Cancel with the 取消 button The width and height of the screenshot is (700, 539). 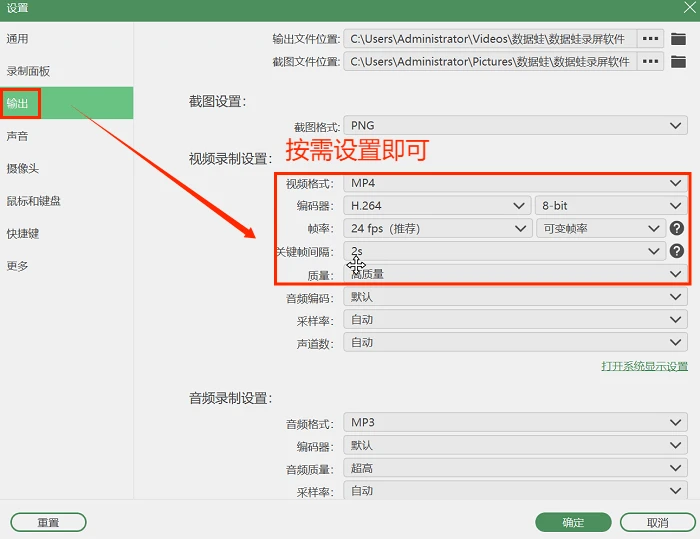[x=658, y=522]
